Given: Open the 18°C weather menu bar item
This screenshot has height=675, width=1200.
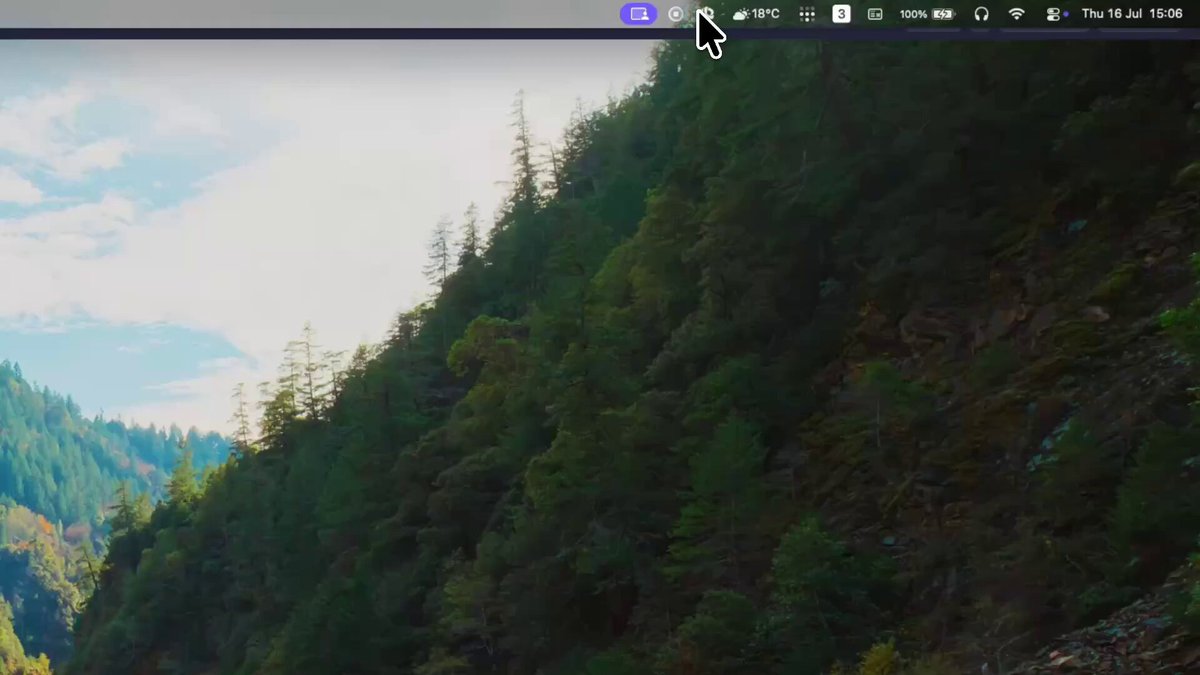Looking at the screenshot, I should click(756, 14).
